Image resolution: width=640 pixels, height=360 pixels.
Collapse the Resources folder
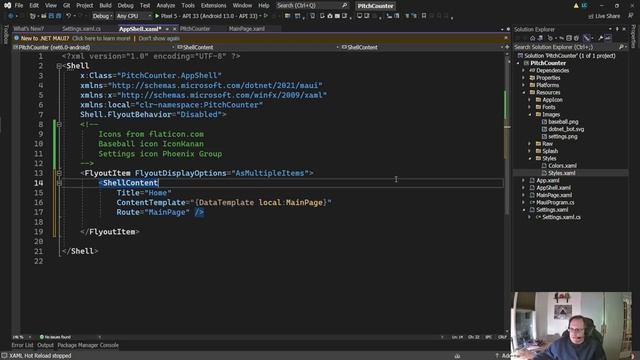(x=524, y=93)
